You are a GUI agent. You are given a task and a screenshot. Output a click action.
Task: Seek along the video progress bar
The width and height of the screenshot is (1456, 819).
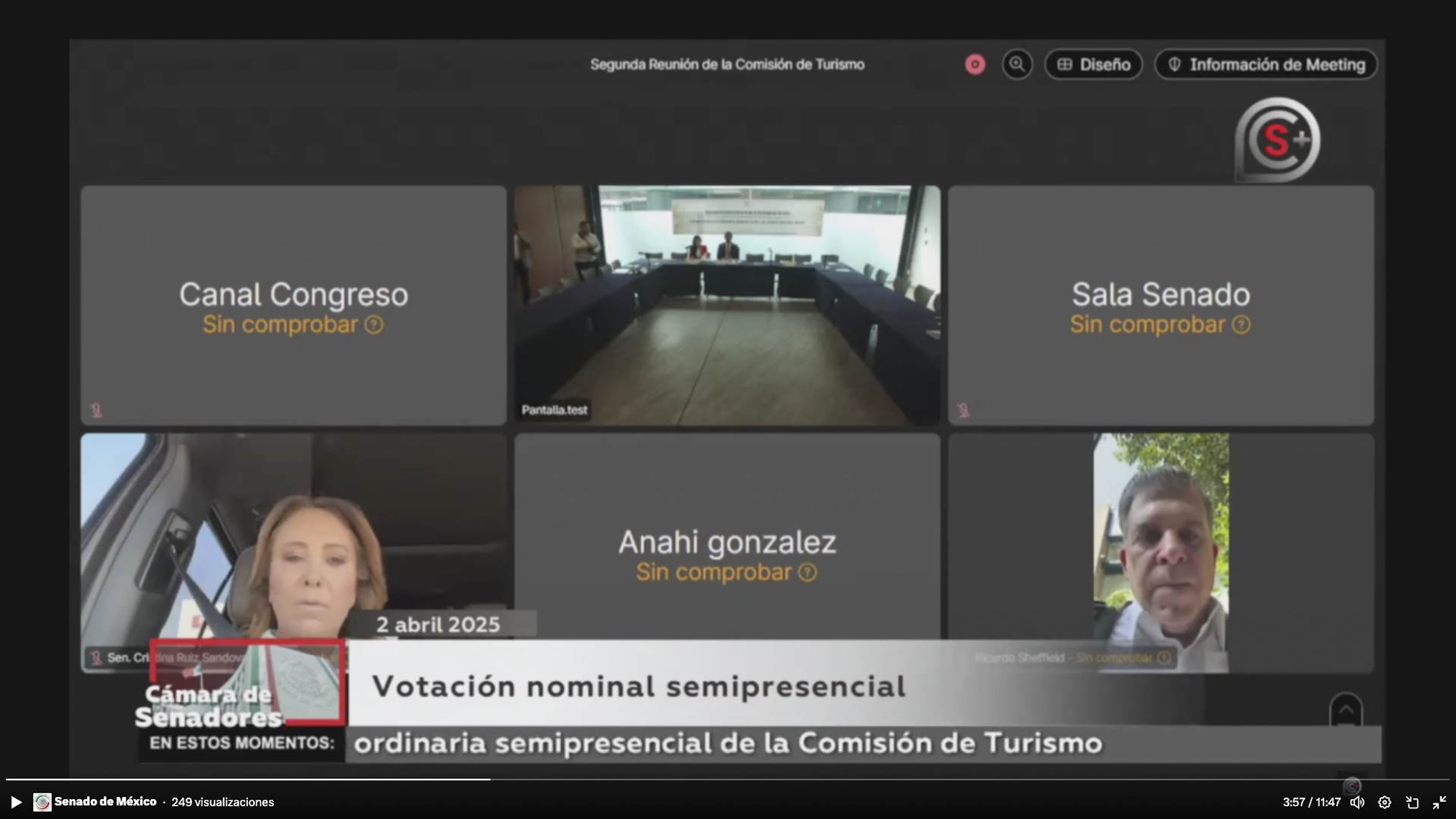point(728,779)
